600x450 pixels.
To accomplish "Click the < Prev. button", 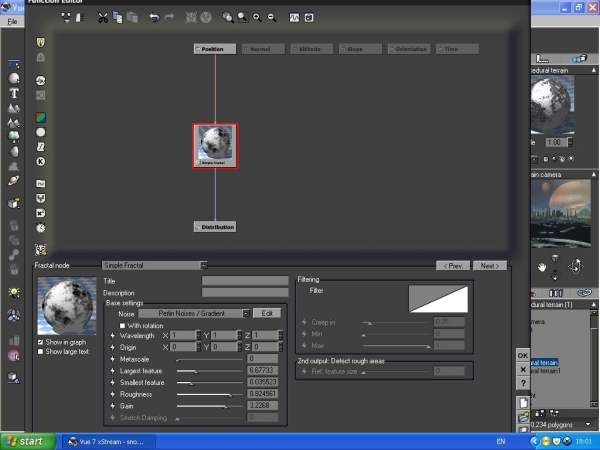I will click(x=453, y=266).
